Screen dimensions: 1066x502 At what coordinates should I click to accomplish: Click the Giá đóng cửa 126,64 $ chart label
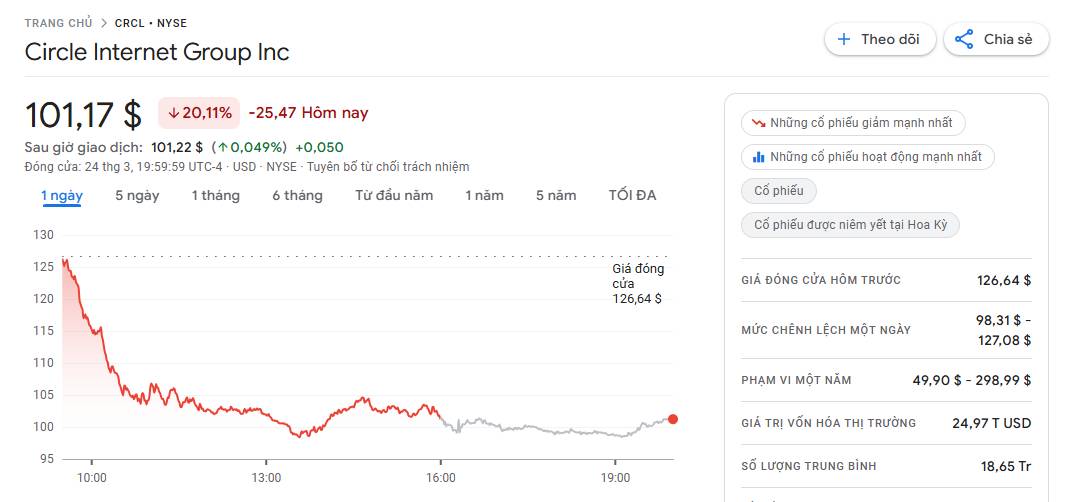pos(637,284)
